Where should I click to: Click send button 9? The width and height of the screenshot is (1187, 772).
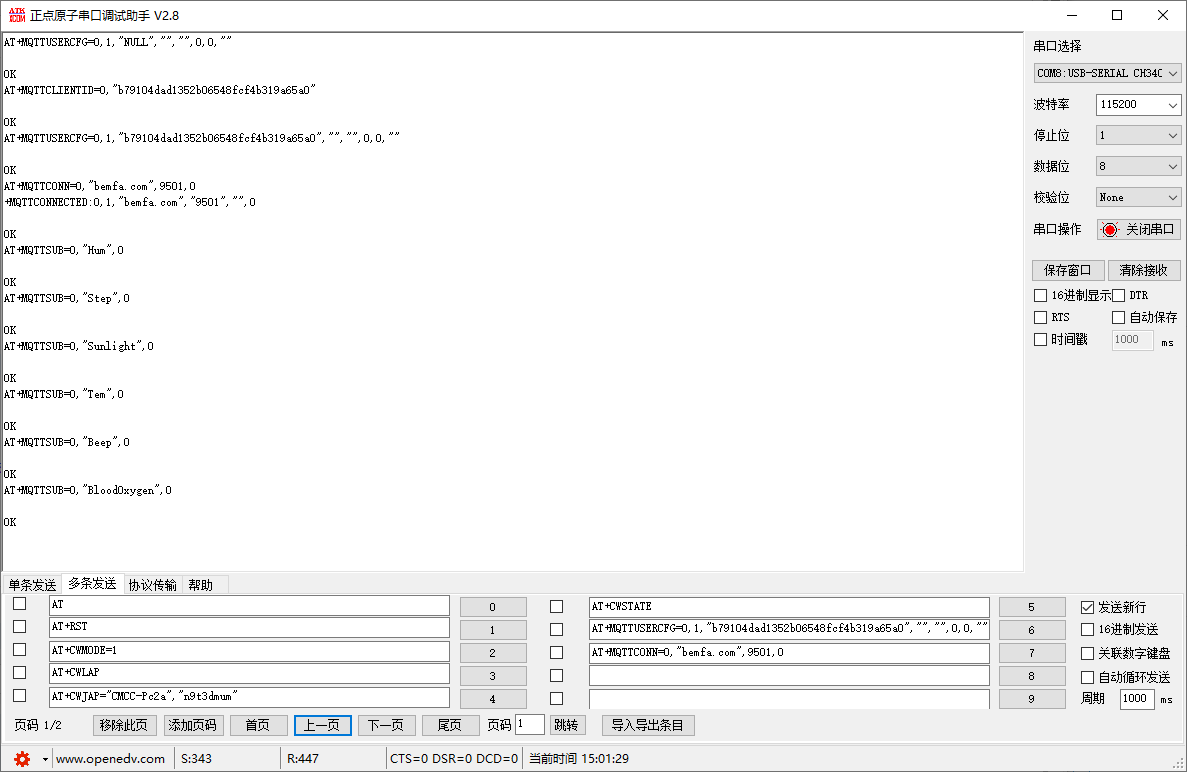[1032, 699]
